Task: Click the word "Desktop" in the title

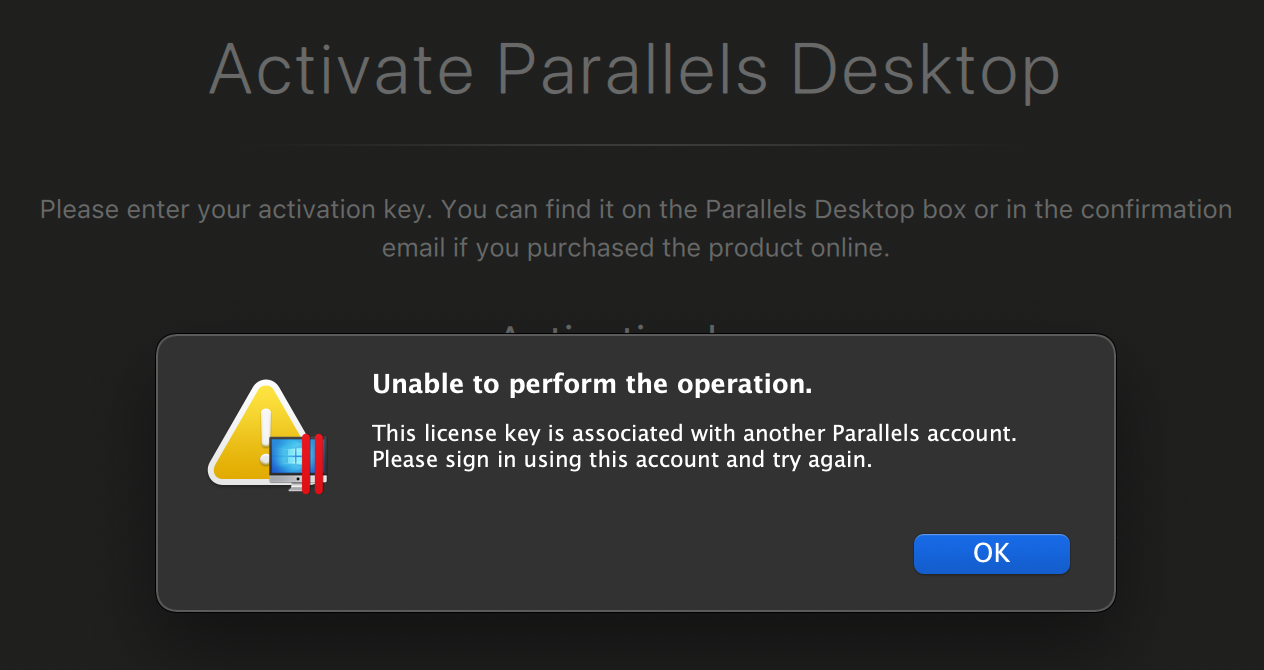Action: tap(925, 70)
